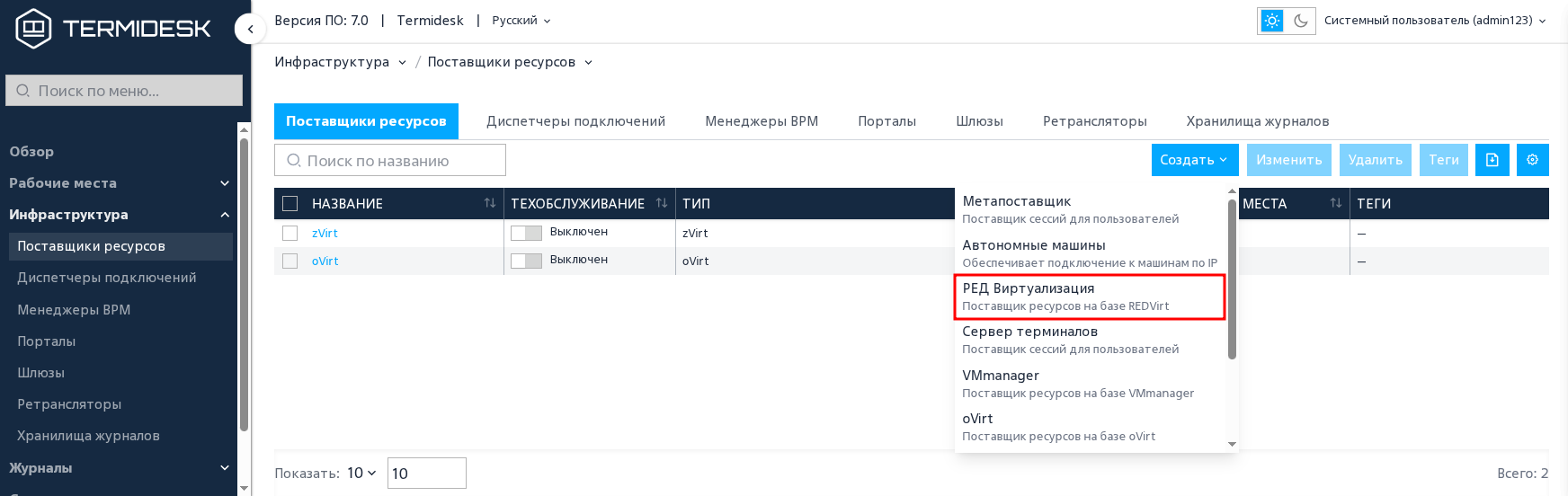Switch to light theme sun icon
The height and width of the screenshot is (496, 1568).
pos(1271,21)
